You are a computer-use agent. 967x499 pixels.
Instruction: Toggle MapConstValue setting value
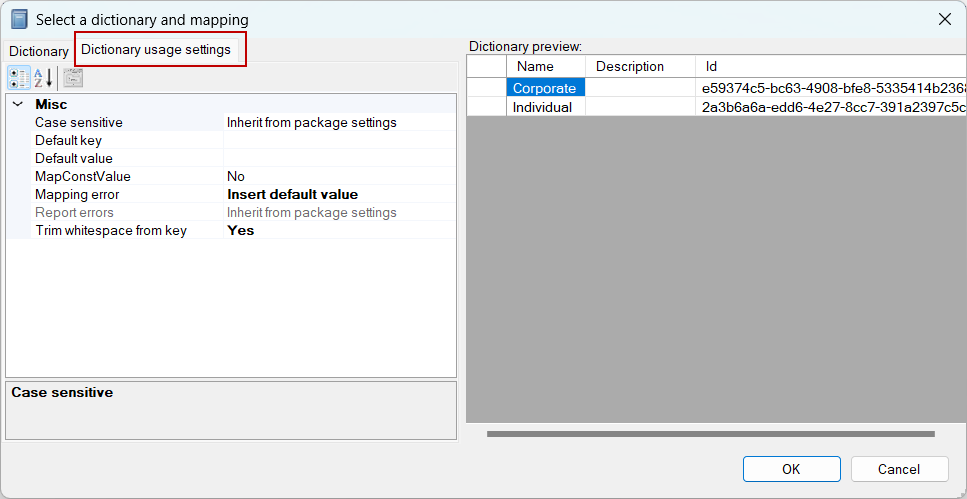(x=340, y=176)
